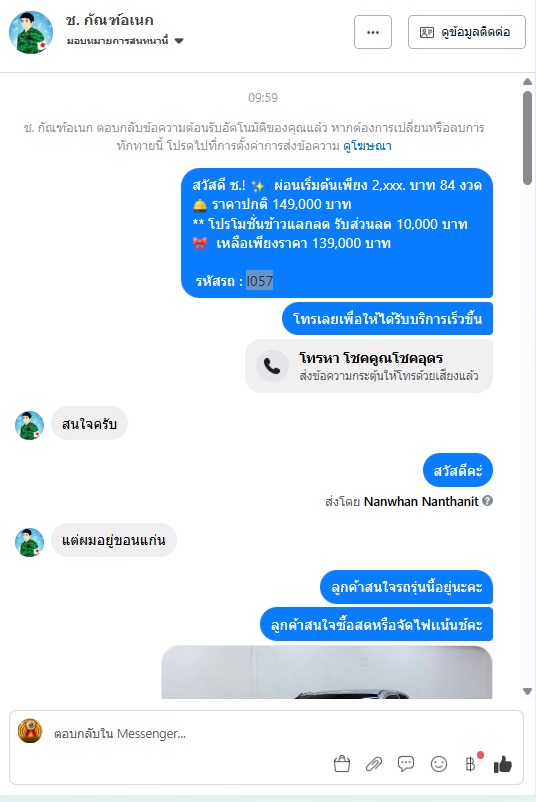The width and height of the screenshot is (536, 802).
Task: Open the emoji picker smiley icon
Action: pos(439,764)
